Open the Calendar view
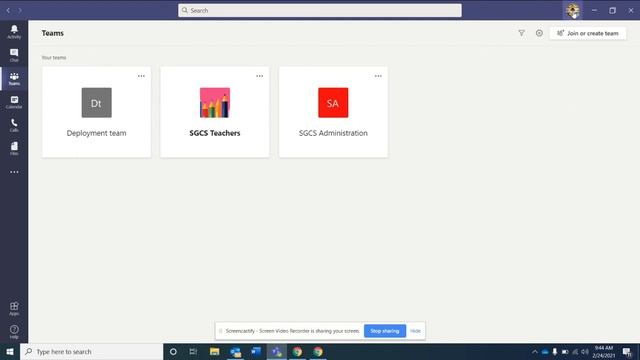 [x=14, y=102]
